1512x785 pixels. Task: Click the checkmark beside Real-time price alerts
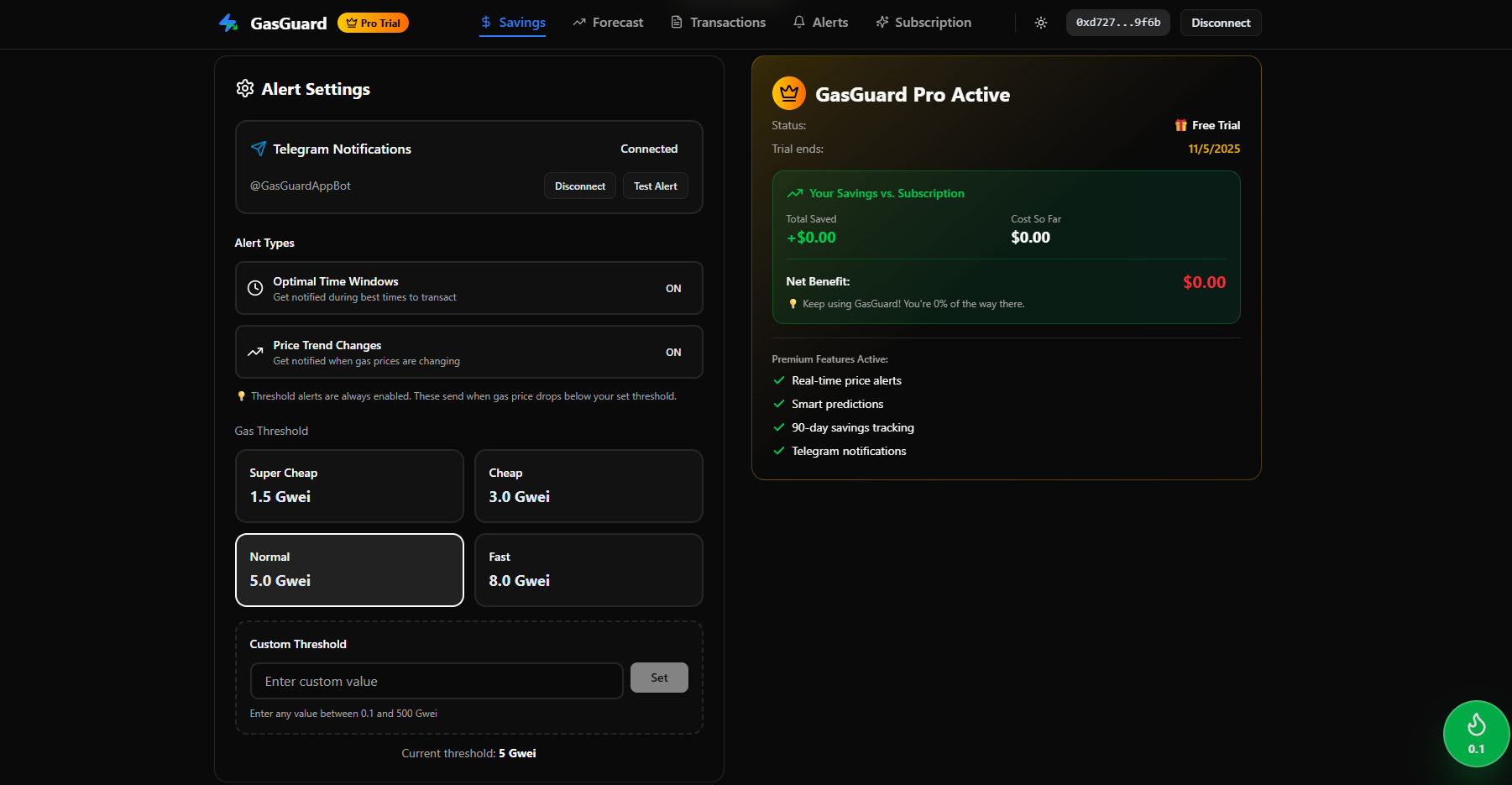point(779,380)
